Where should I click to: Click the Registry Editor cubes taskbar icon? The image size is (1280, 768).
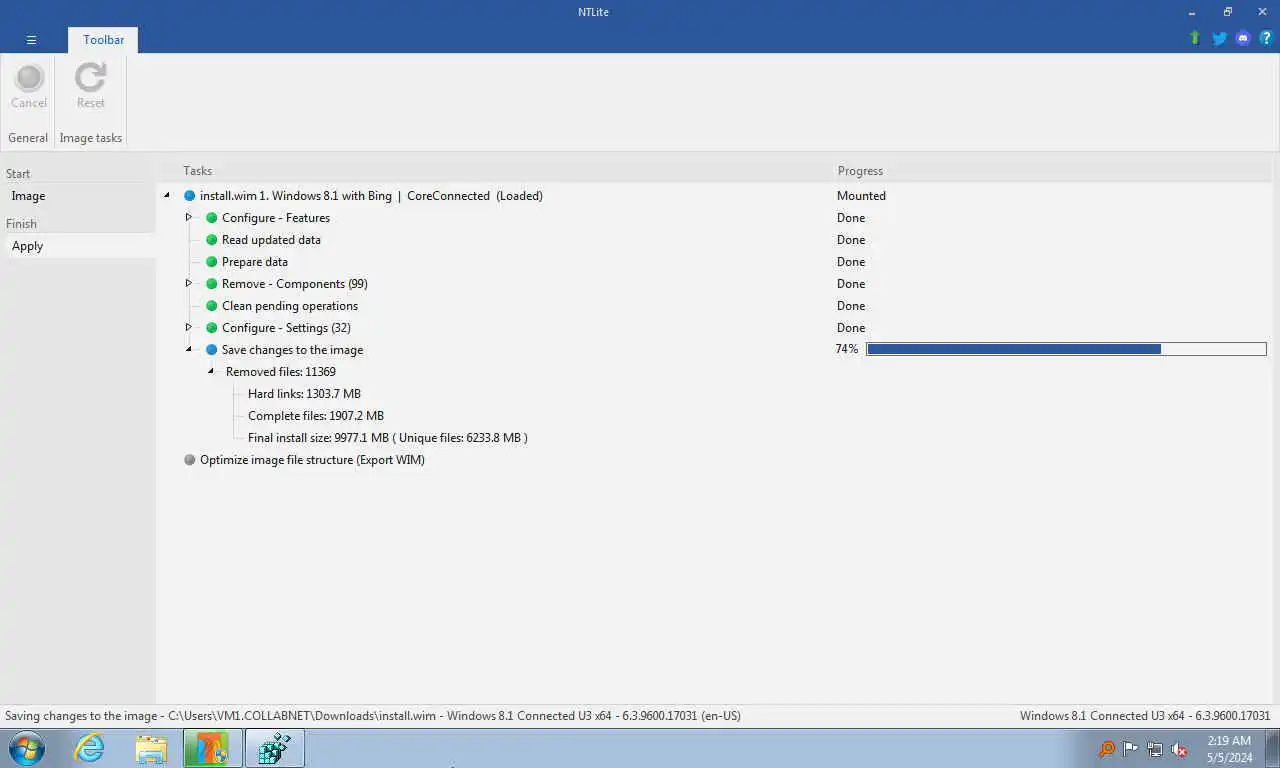(274, 748)
